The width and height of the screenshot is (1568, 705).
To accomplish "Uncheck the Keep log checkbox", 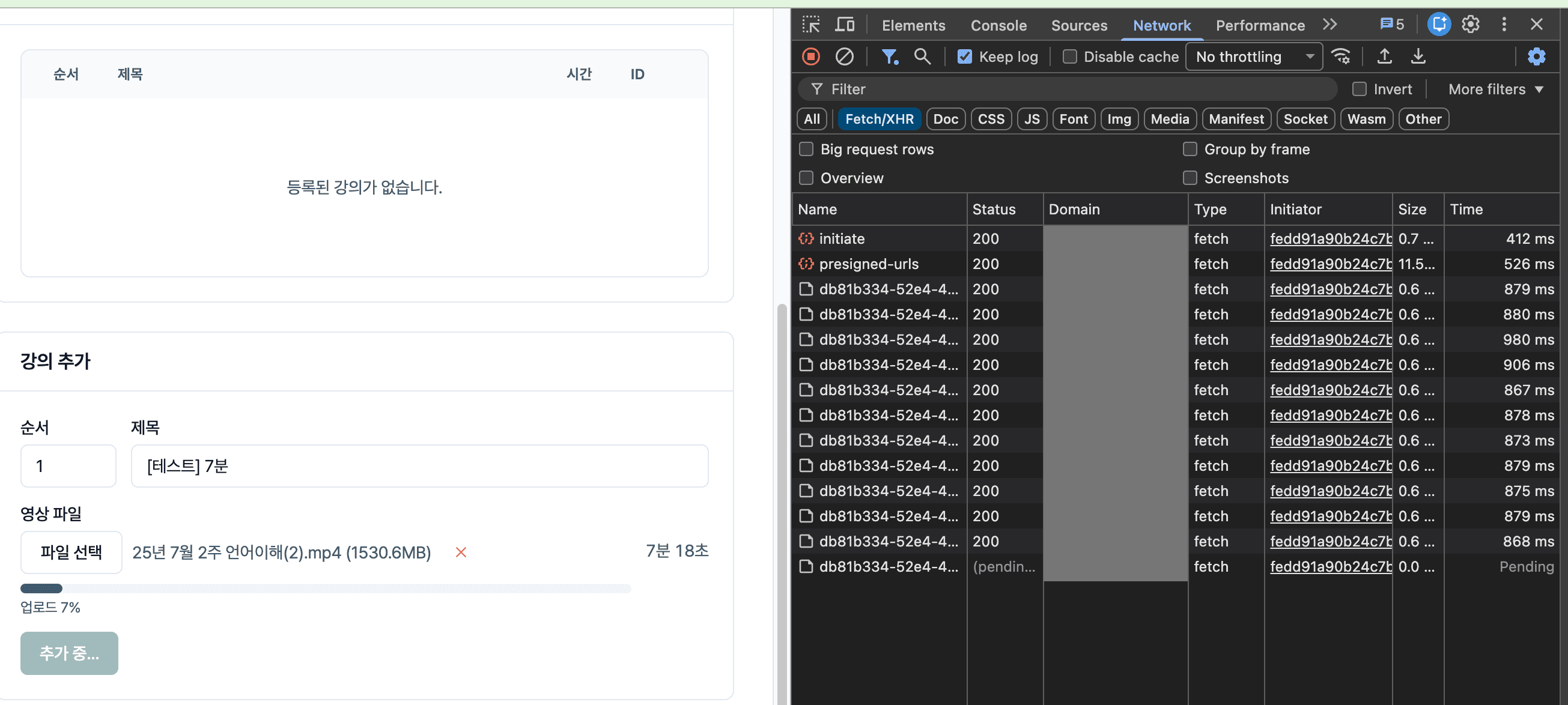I will (x=964, y=56).
